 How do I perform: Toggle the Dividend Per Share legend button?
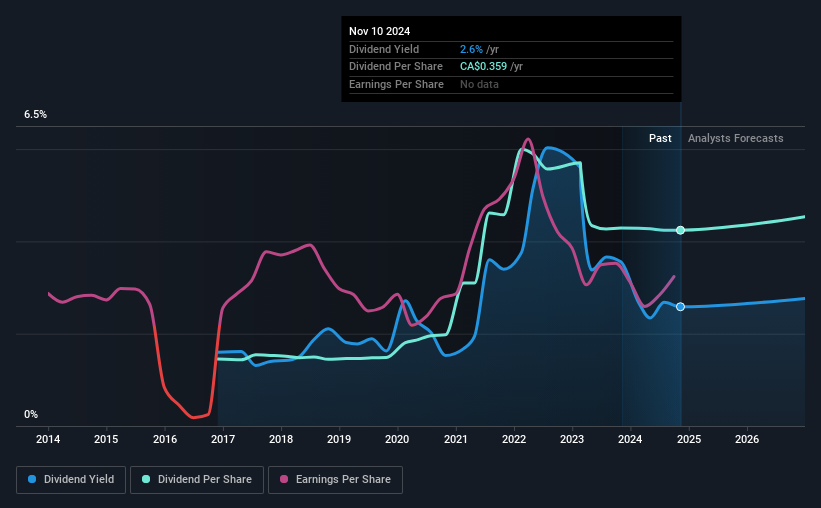pos(197,480)
